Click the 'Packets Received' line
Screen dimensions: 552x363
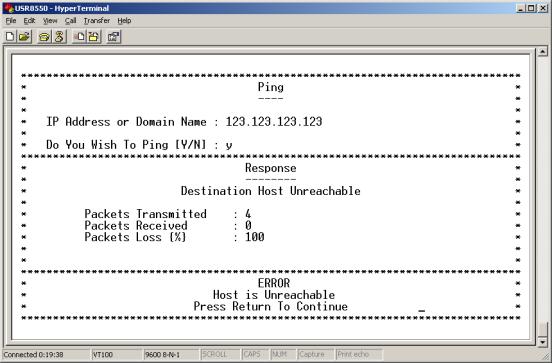pyautogui.click(x=168, y=225)
